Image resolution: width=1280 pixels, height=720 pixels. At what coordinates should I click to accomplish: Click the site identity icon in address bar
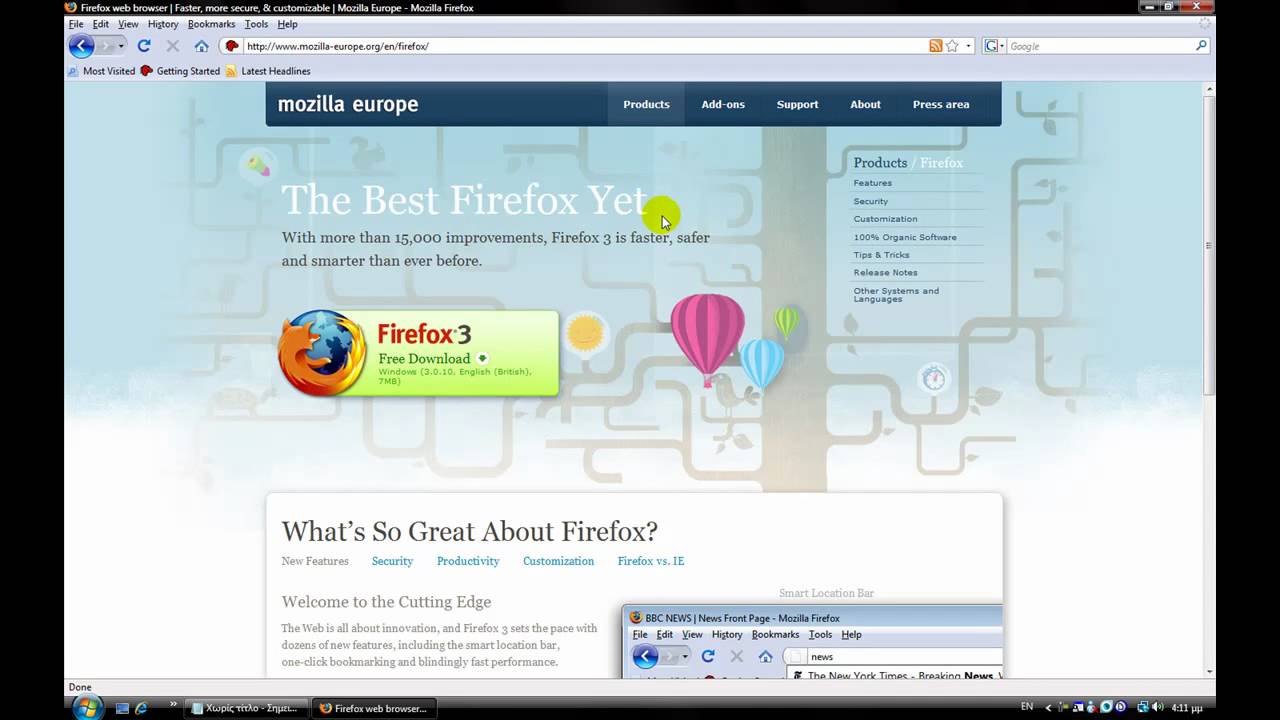[x=232, y=46]
